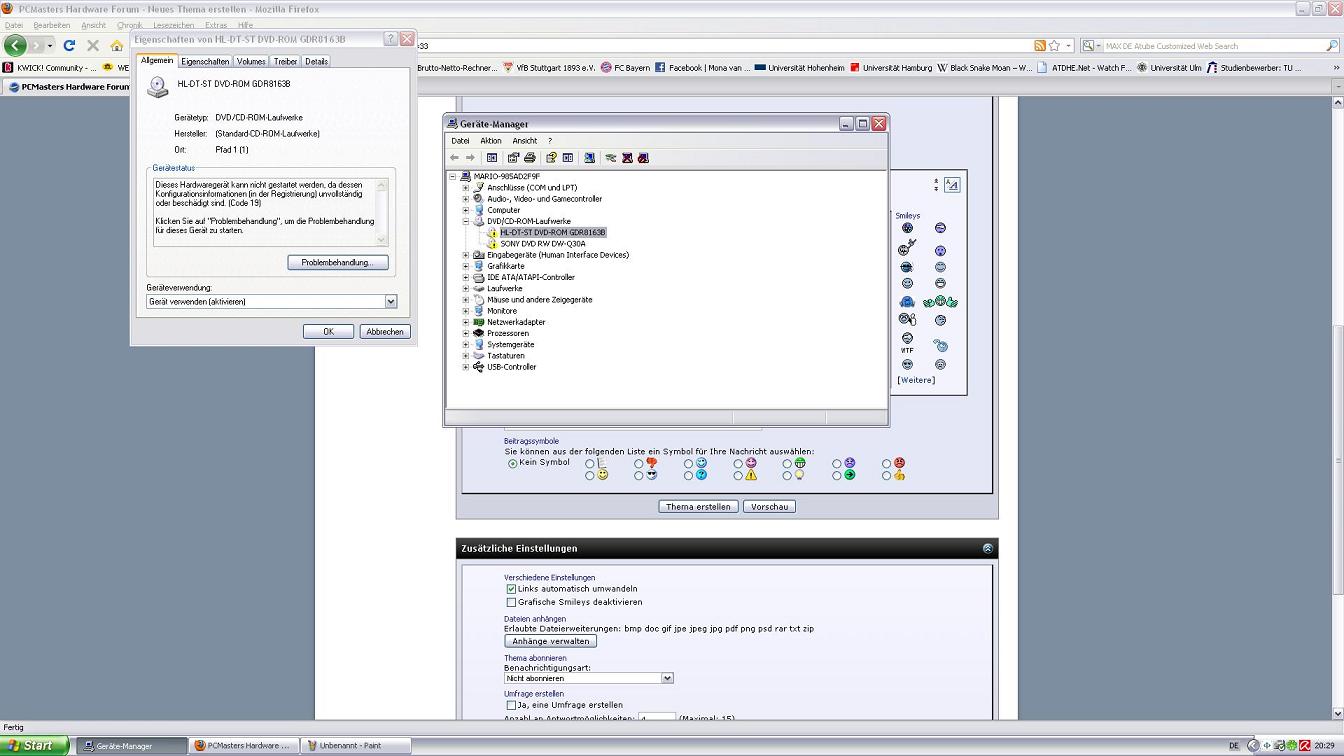Click the help question mark toolbar icon
This screenshot has width=1344, height=756.
[551, 158]
